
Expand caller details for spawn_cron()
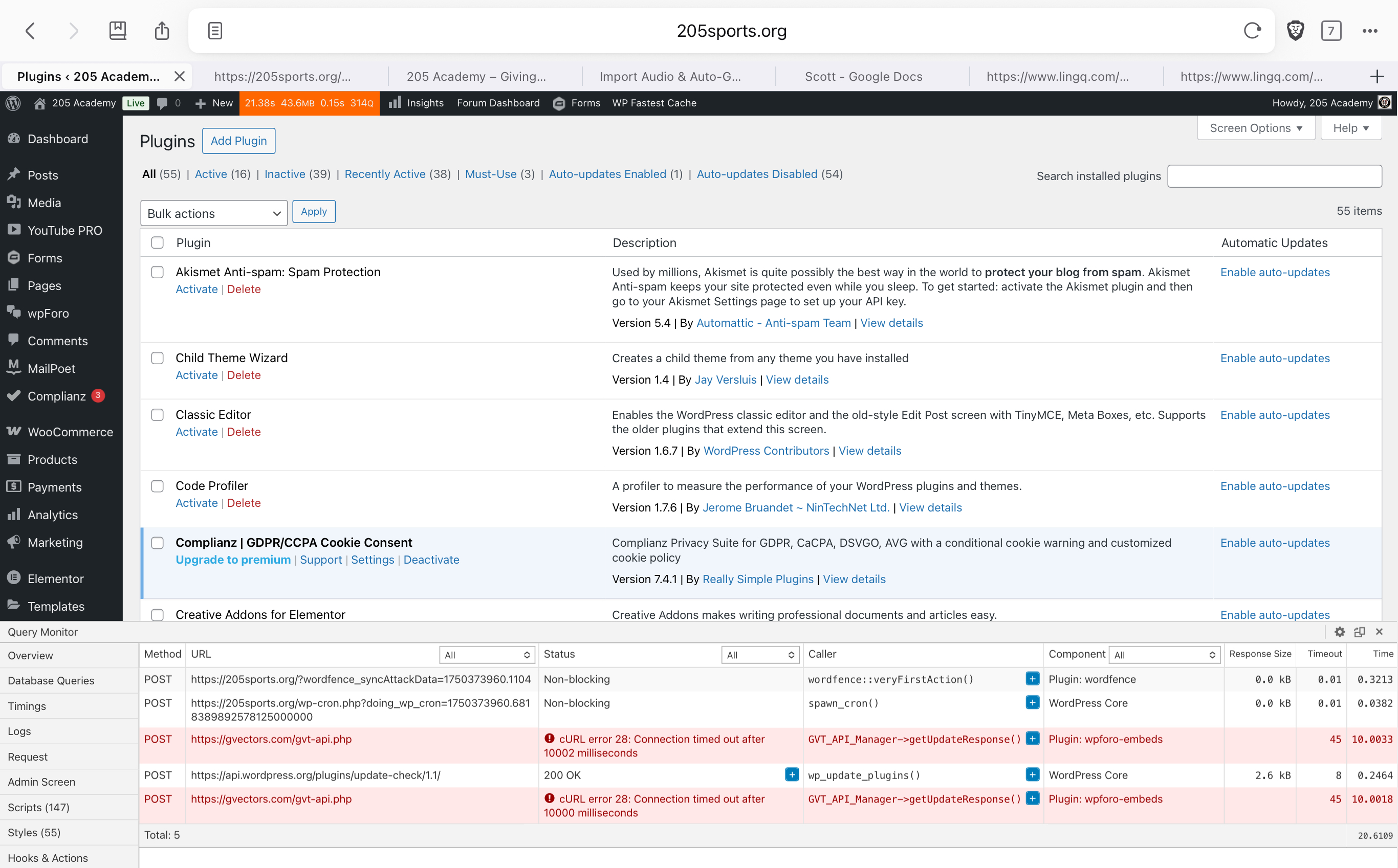coord(1032,703)
